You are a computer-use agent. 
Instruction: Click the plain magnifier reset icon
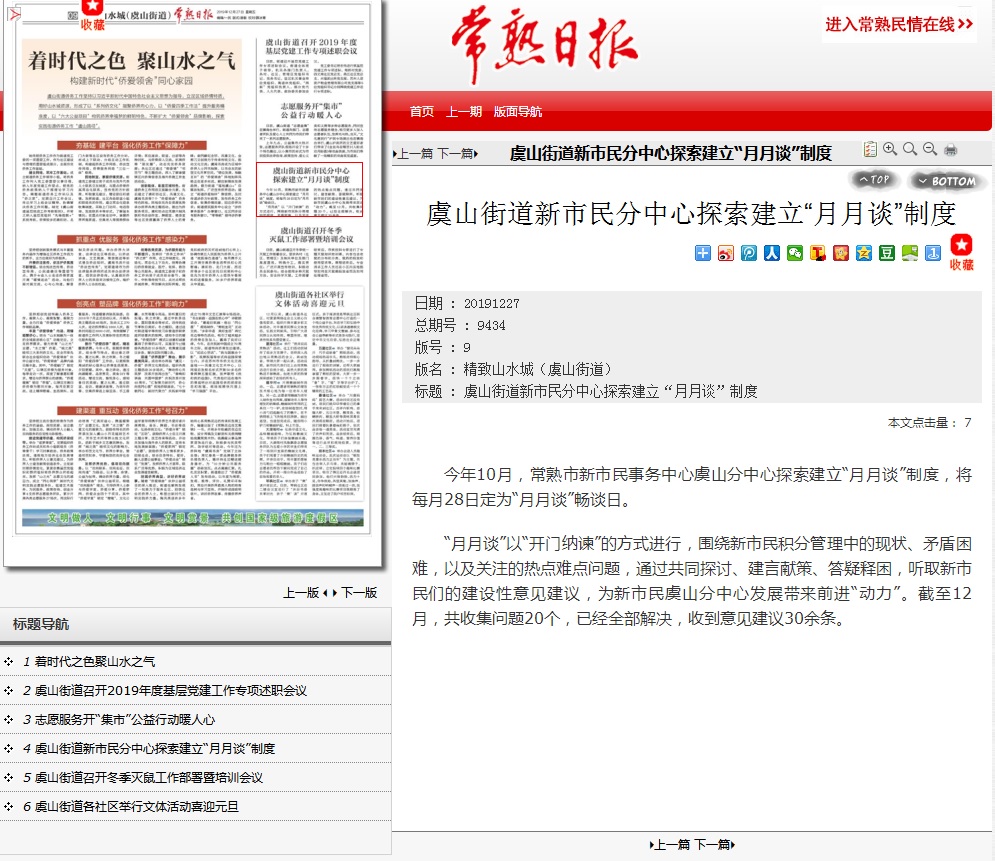click(x=910, y=149)
